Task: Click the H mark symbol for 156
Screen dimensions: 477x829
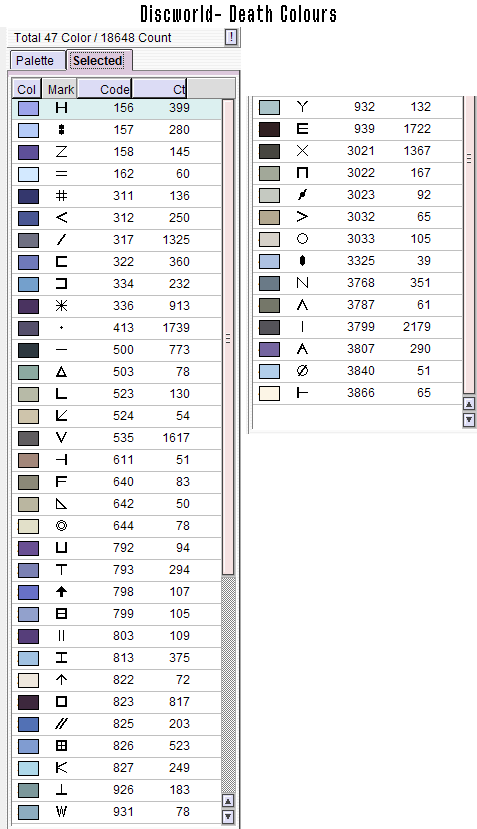Action: 61,108
